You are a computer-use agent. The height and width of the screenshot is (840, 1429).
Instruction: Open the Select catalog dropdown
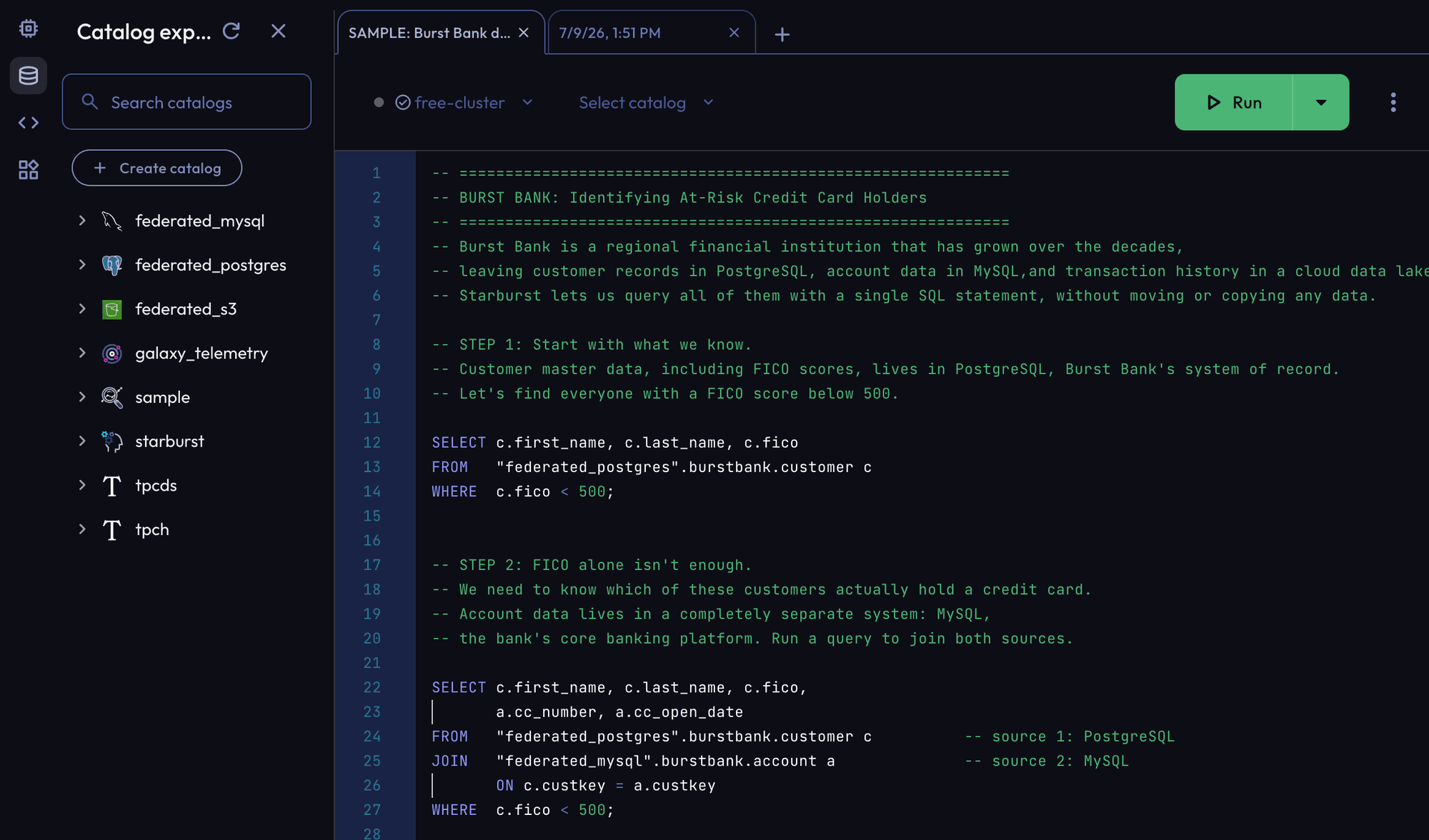click(x=646, y=102)
